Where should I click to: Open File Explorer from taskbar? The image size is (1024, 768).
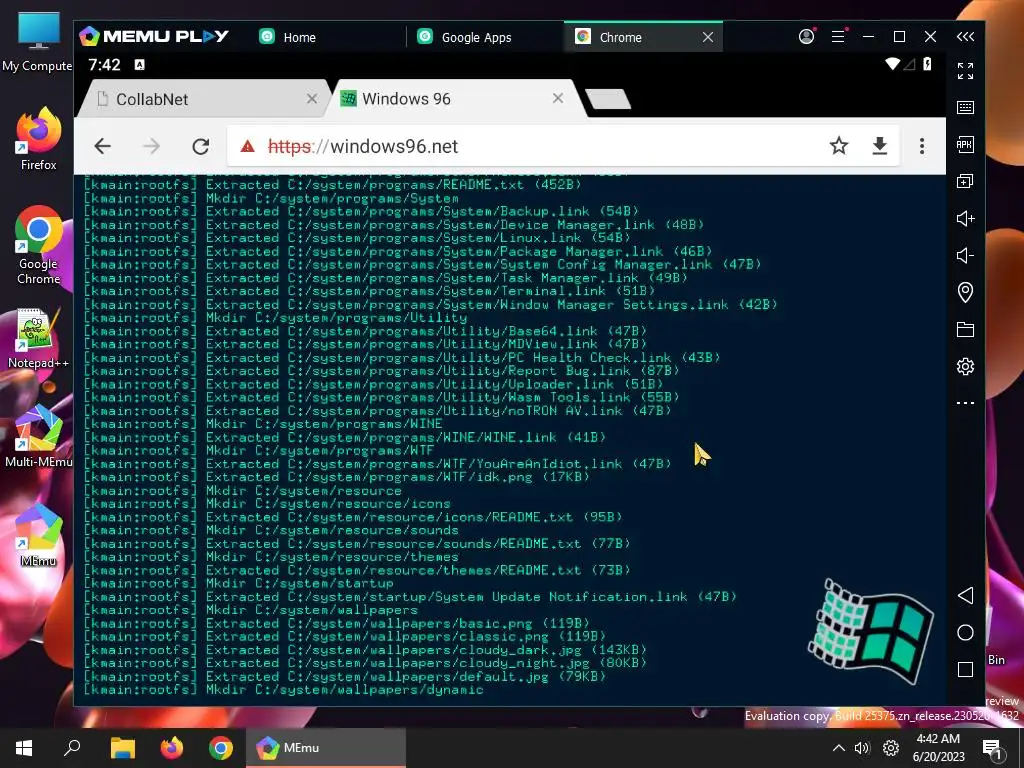(x=122, y=748)
